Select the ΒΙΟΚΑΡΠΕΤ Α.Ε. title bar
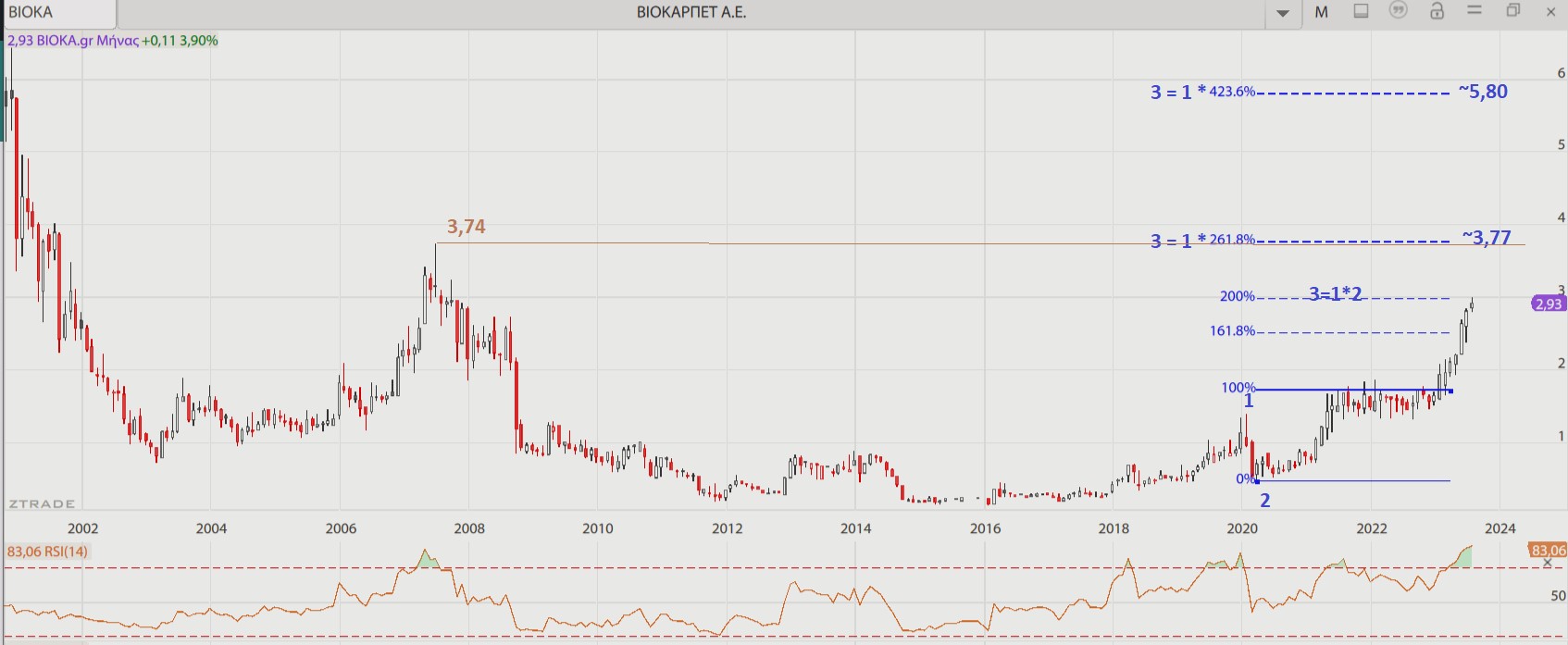This screenshot has width=1568, height=645. (691, 13)
